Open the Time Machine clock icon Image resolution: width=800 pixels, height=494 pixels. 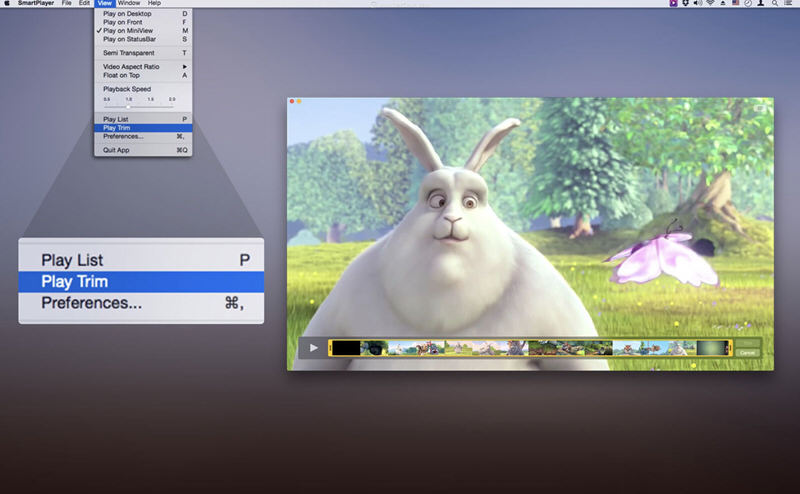point(747,3)
